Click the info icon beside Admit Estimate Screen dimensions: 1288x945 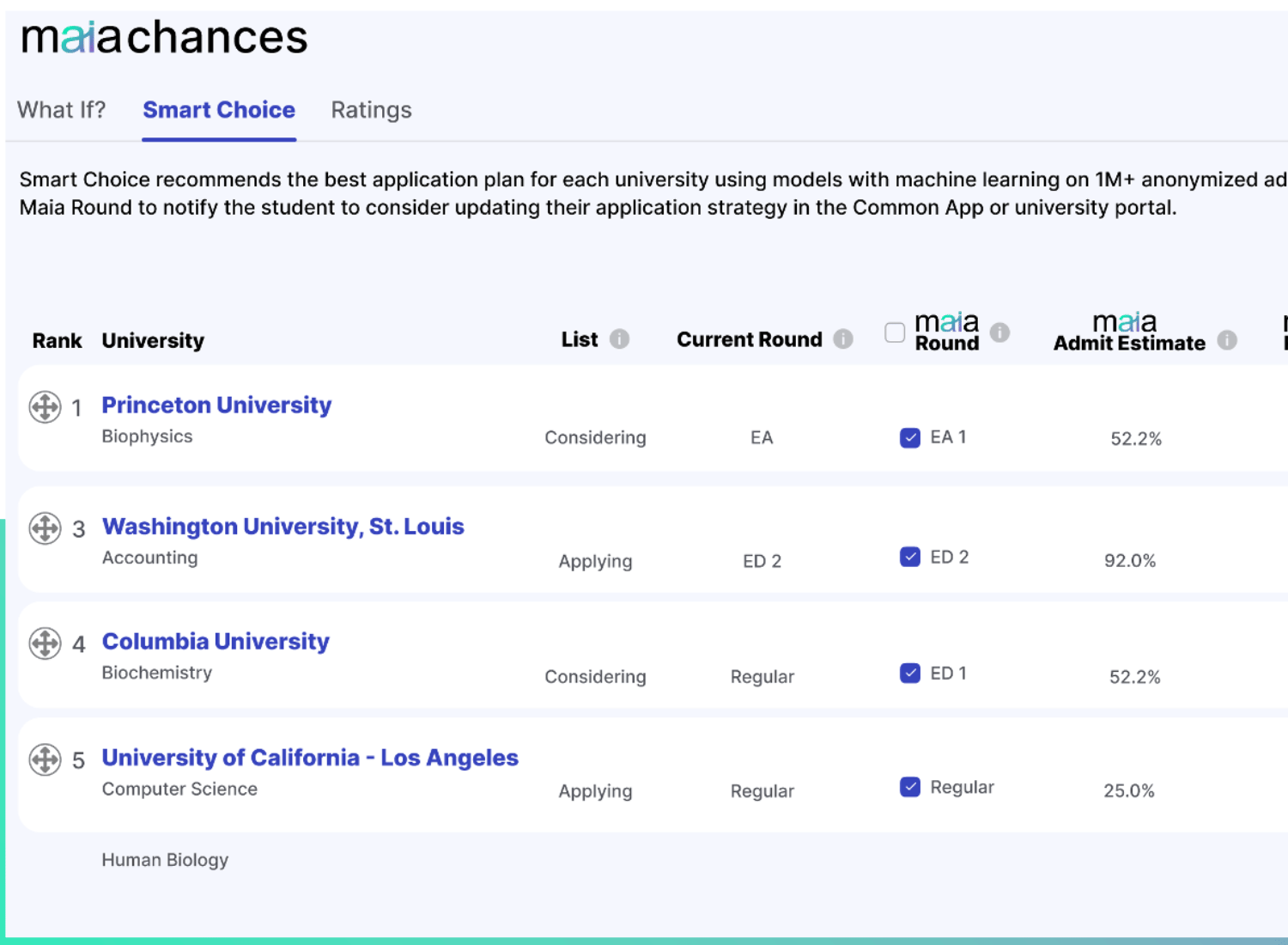click(x=1227, y=340)
